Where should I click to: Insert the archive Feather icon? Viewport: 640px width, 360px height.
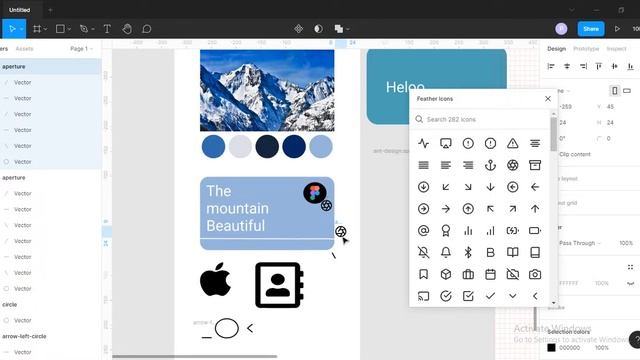[535, 165]
